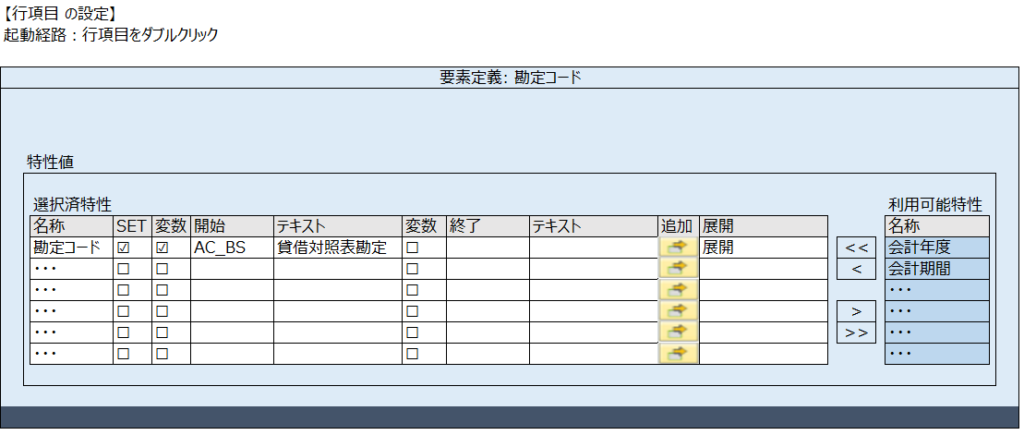Select the 勘定コード name cell in 選択済特性
1024x435 pixels.
tap(71, 247)
